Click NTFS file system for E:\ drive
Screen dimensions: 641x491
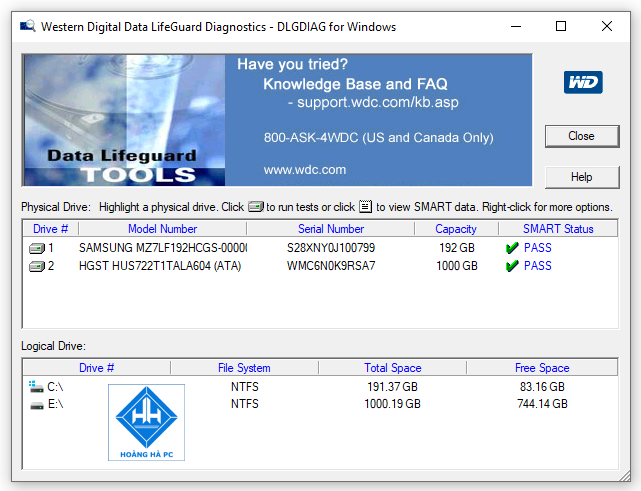(x=244, y=404)
